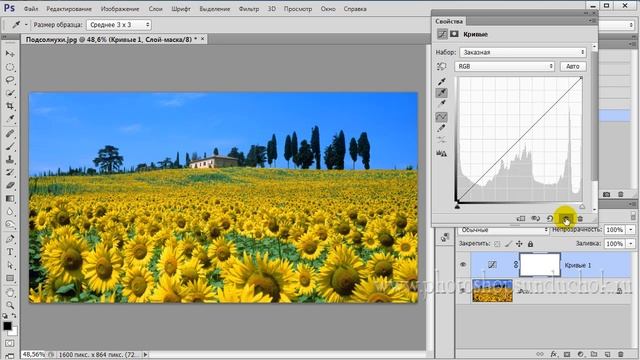Open the Справка menu
The width and height of the screenshot is (640, 360).
click(355, 9)
